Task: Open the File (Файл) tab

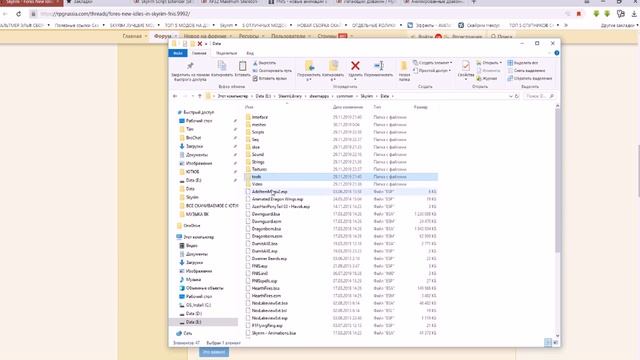Action: pyautogui.click(x=178, y=53)
